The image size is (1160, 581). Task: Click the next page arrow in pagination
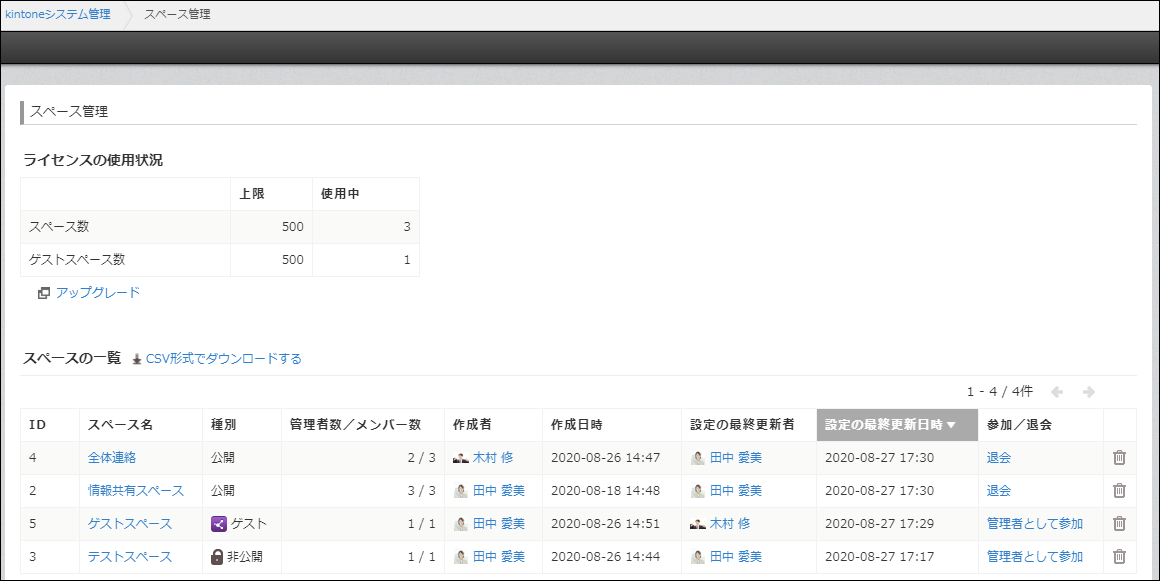(1088, 391)
